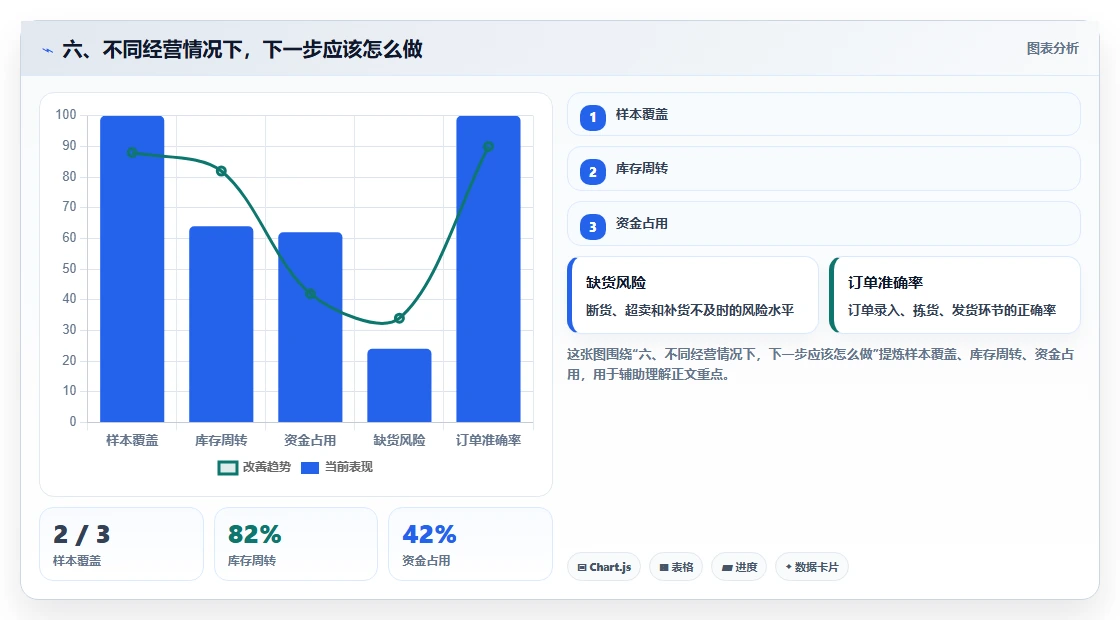This screenshot has height=620, width=1120.
Task: Click the 缺货风险 blue bar in chart
Action: coord(399,385)
